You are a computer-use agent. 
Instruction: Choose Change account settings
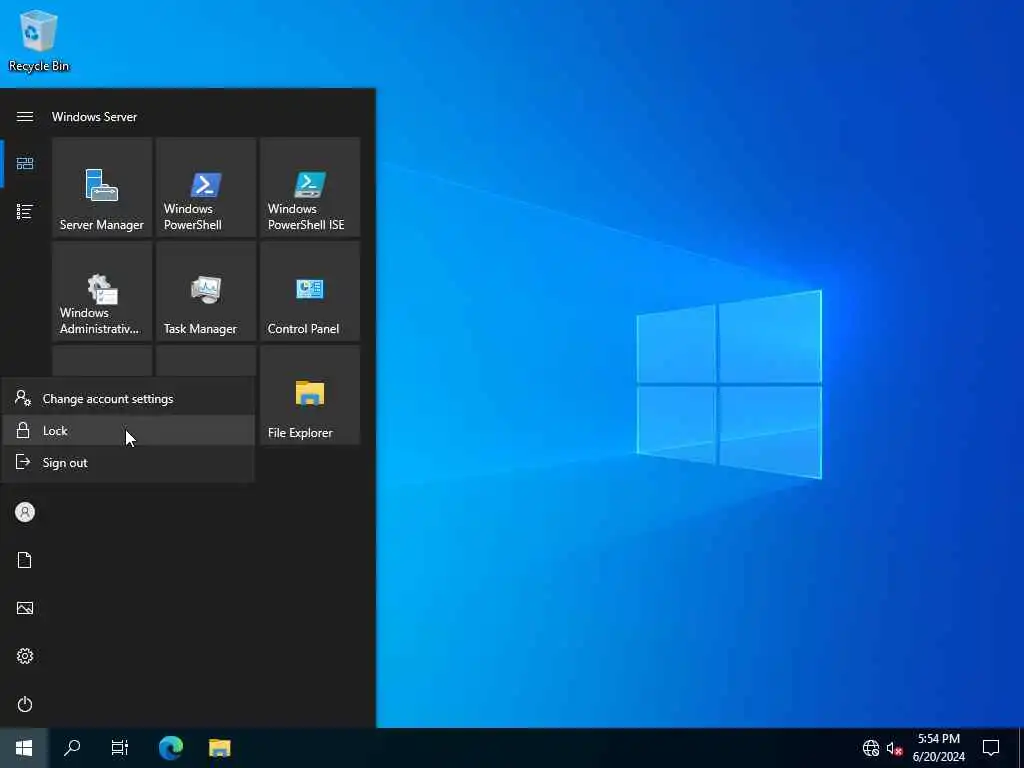click(128, 398)
